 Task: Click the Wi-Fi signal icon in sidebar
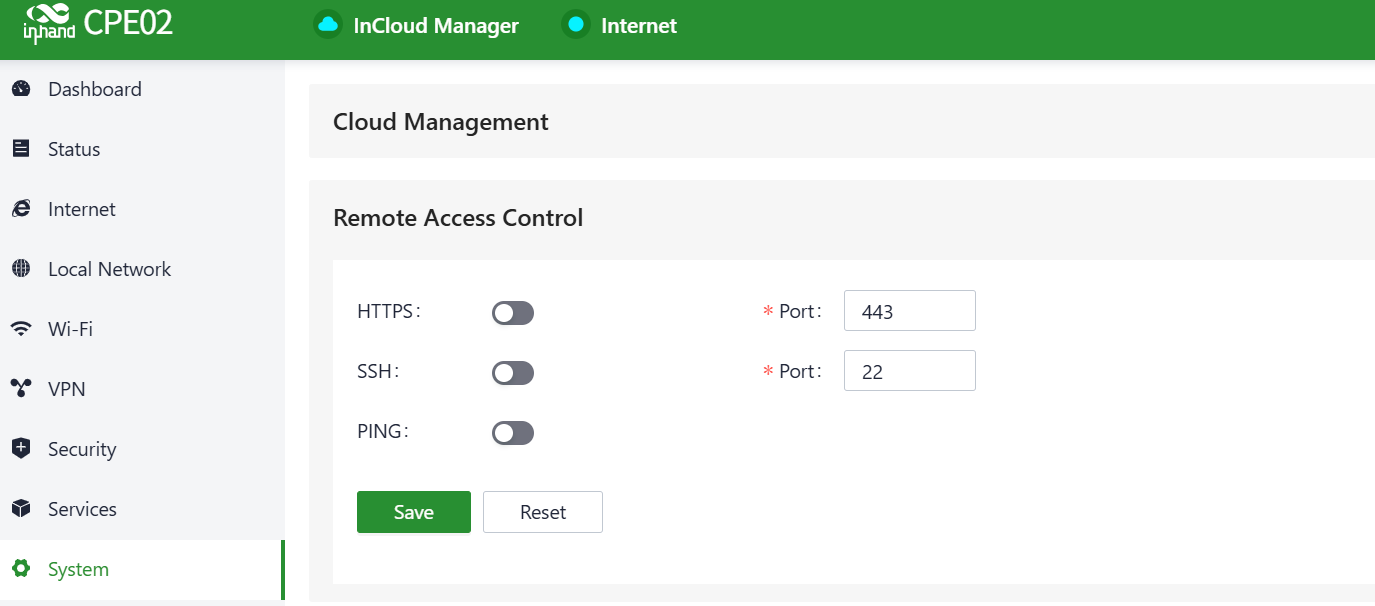[x=21, y=329]
